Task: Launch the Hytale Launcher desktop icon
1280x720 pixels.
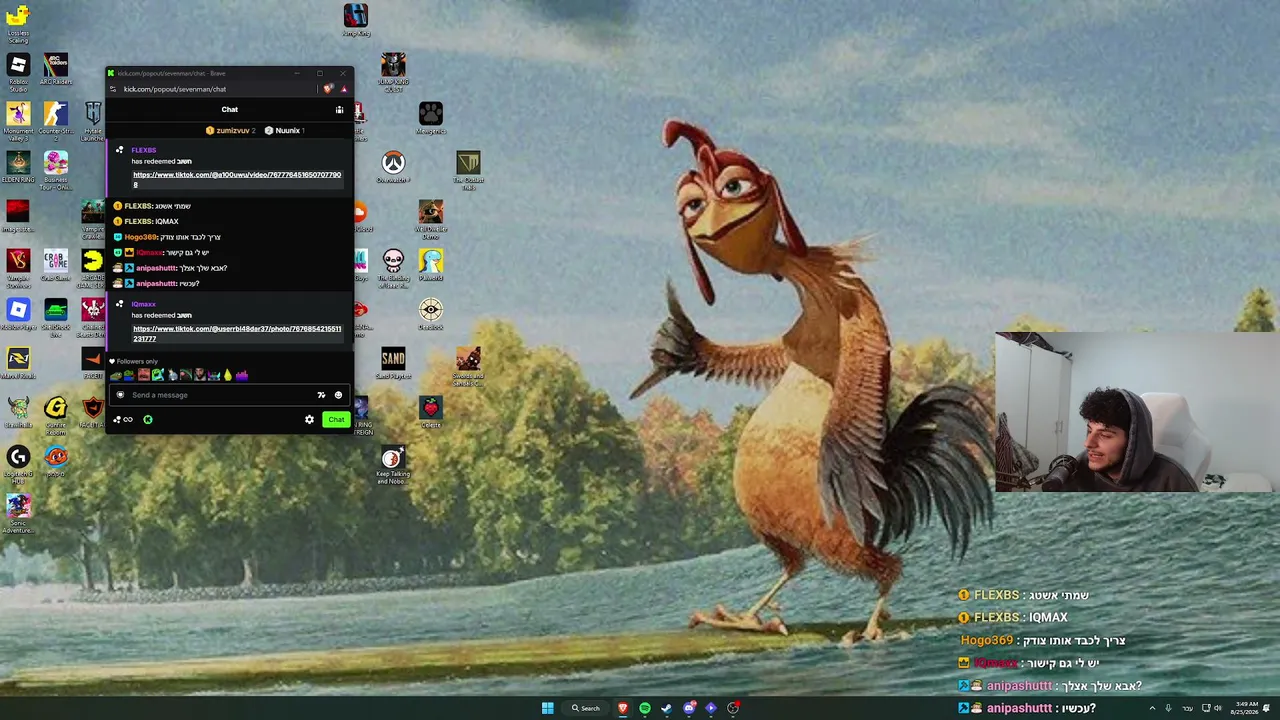Action: pos(92,121)
